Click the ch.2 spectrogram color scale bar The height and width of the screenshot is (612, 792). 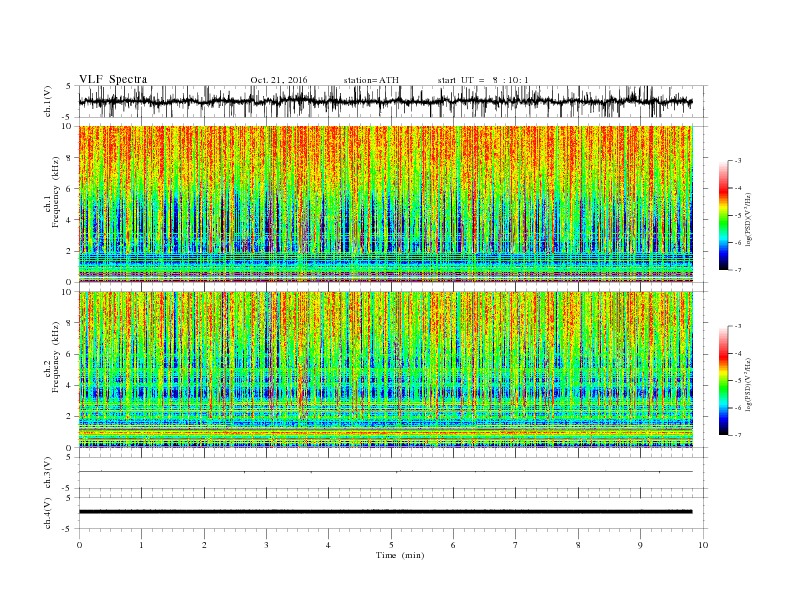click(x=723, y=380)
